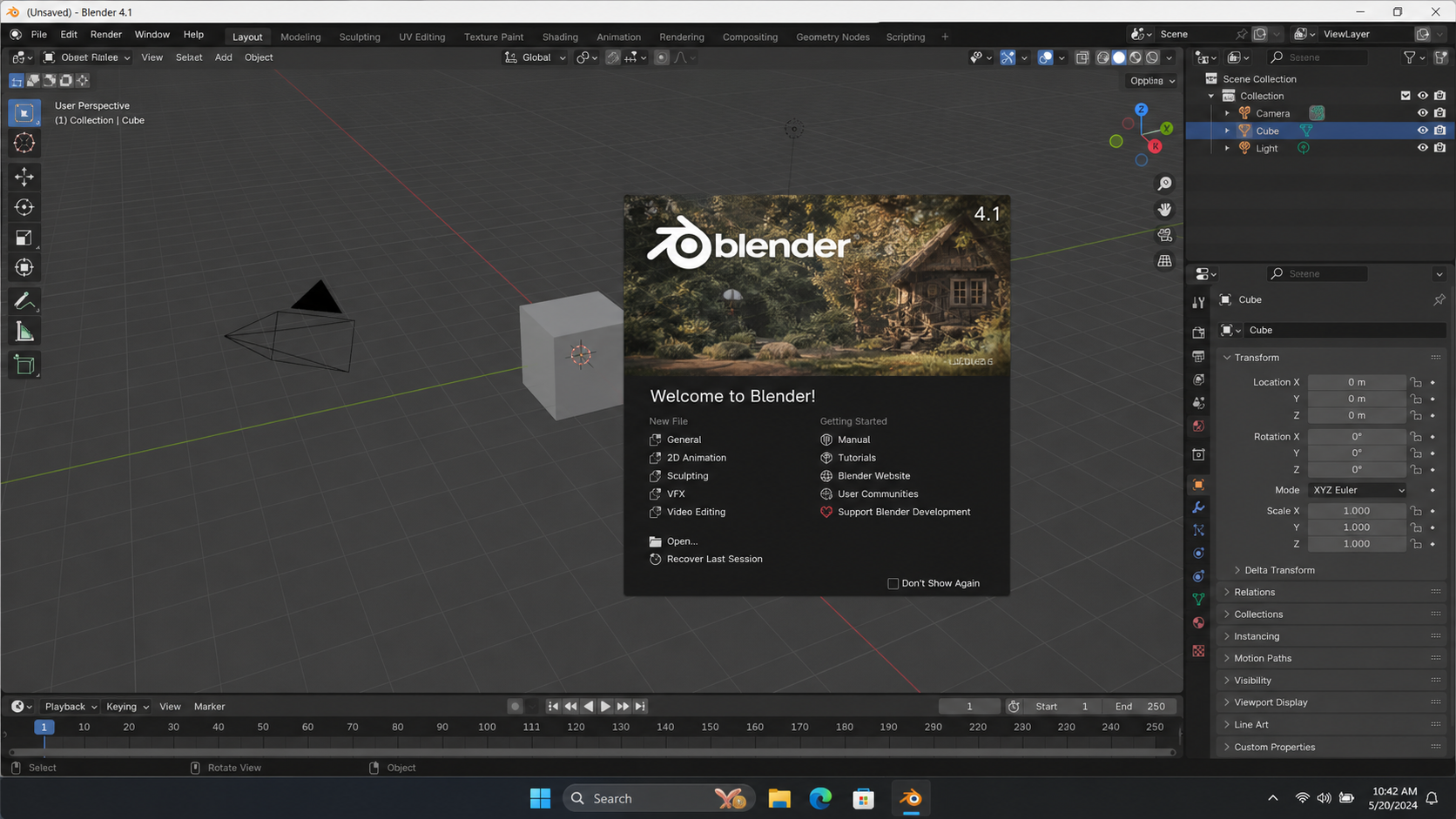Select the Annotate tool
This screenshot has width=1456, height=819.
point(24,301)
